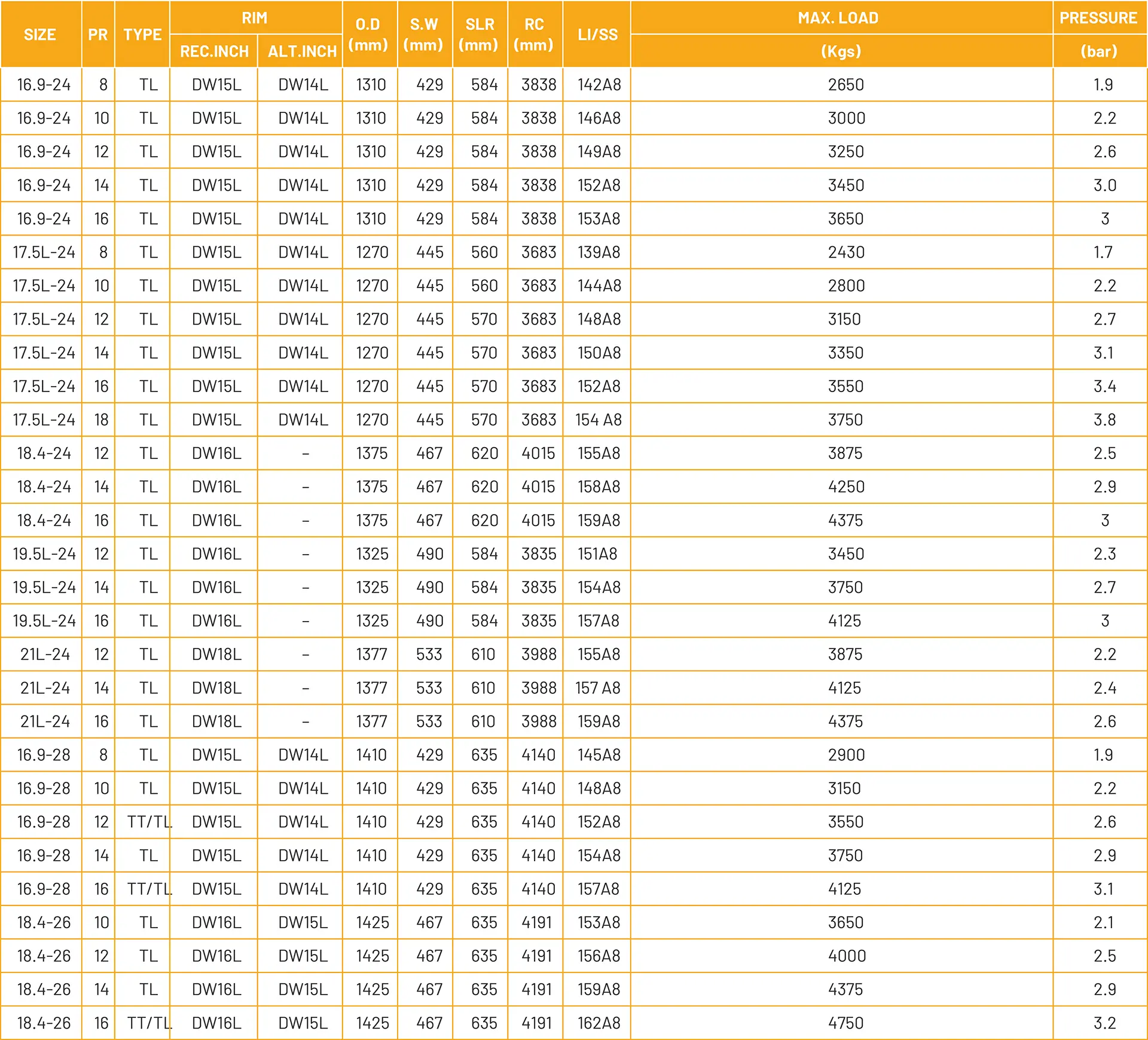This screenshot has width=1148, height=1040.
Task: Click the 139A8 load index cell
Action: pyautogui.click(x=599, y=252)
